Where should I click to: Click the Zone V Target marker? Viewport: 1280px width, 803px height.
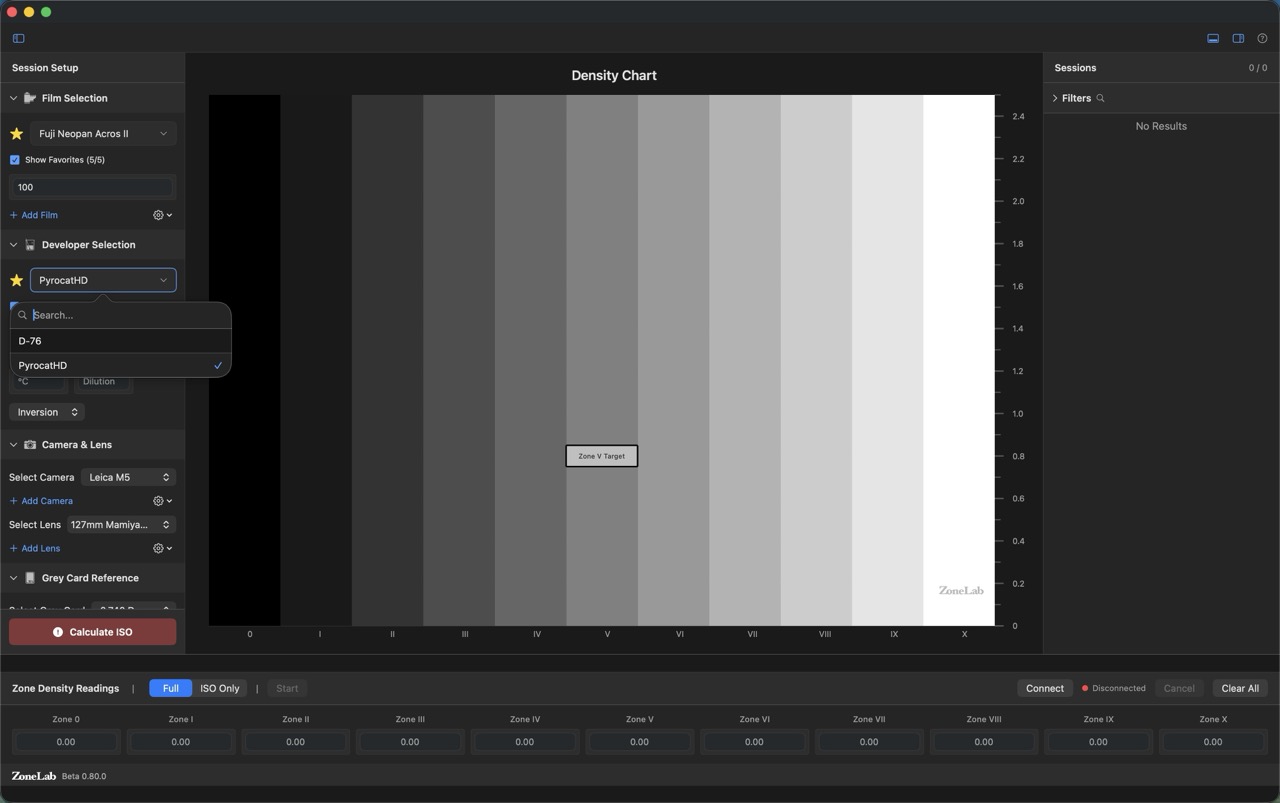coord(601,456)
